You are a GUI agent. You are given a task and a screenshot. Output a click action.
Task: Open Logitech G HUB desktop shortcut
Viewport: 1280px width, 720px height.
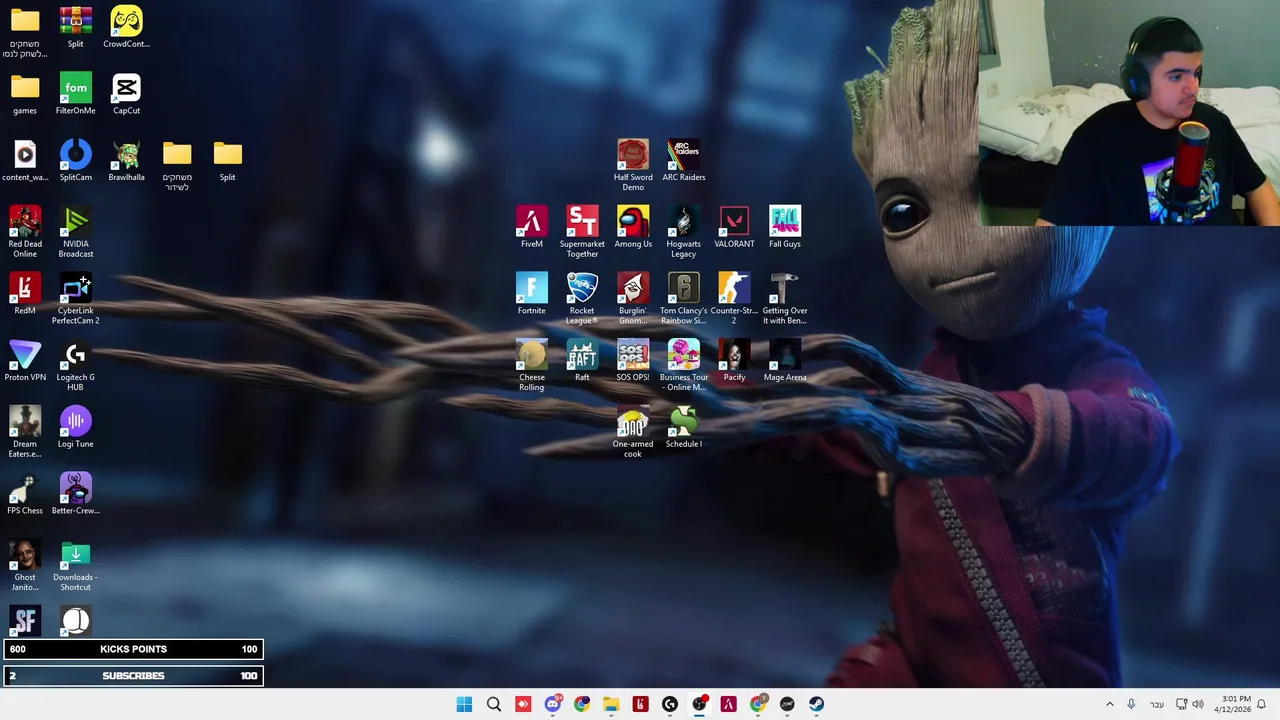(x=75, y=366)
